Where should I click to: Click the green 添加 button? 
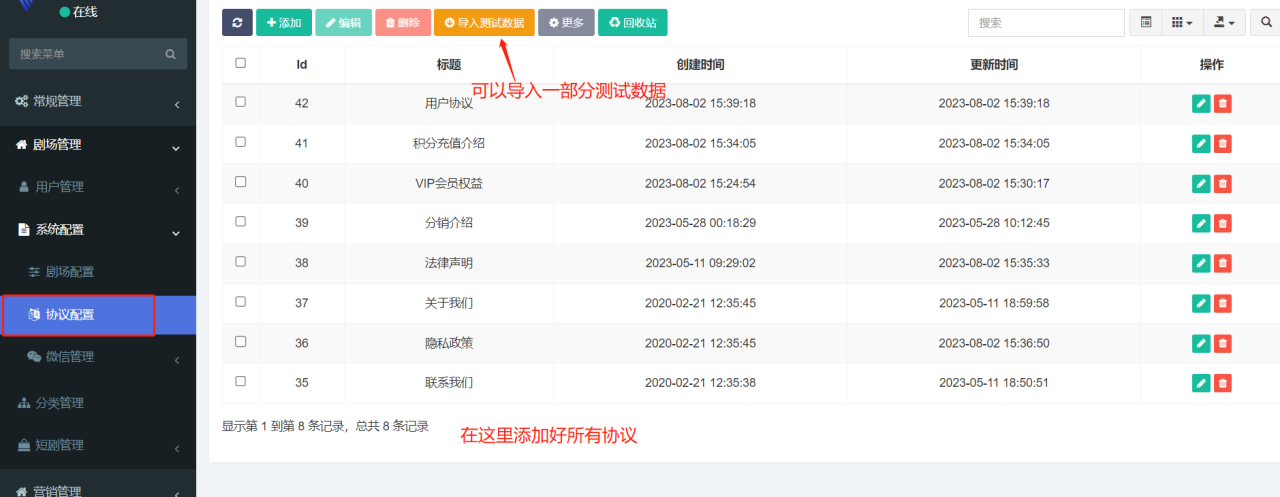[x=284, y=22]
